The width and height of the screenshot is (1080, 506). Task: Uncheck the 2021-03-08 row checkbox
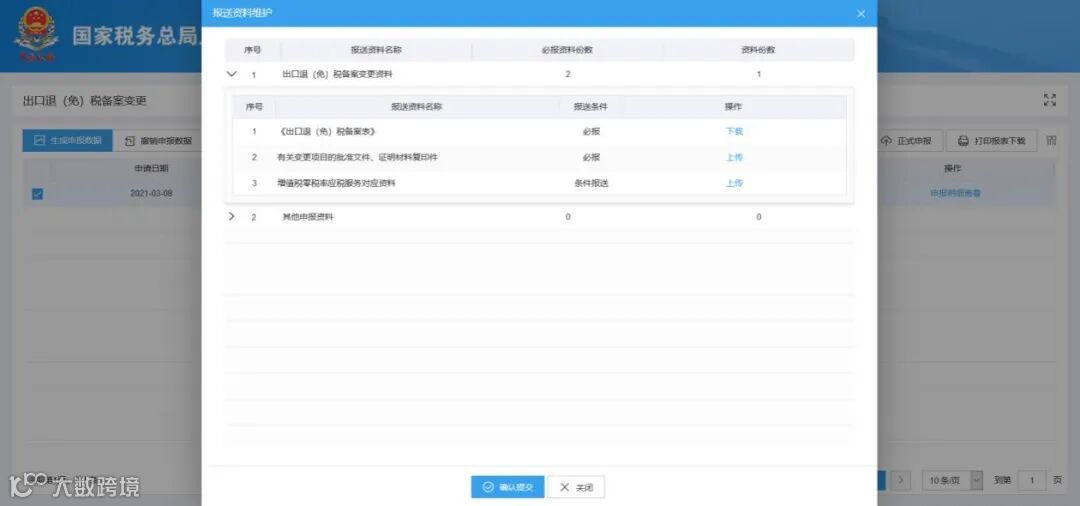pos(37,194)
